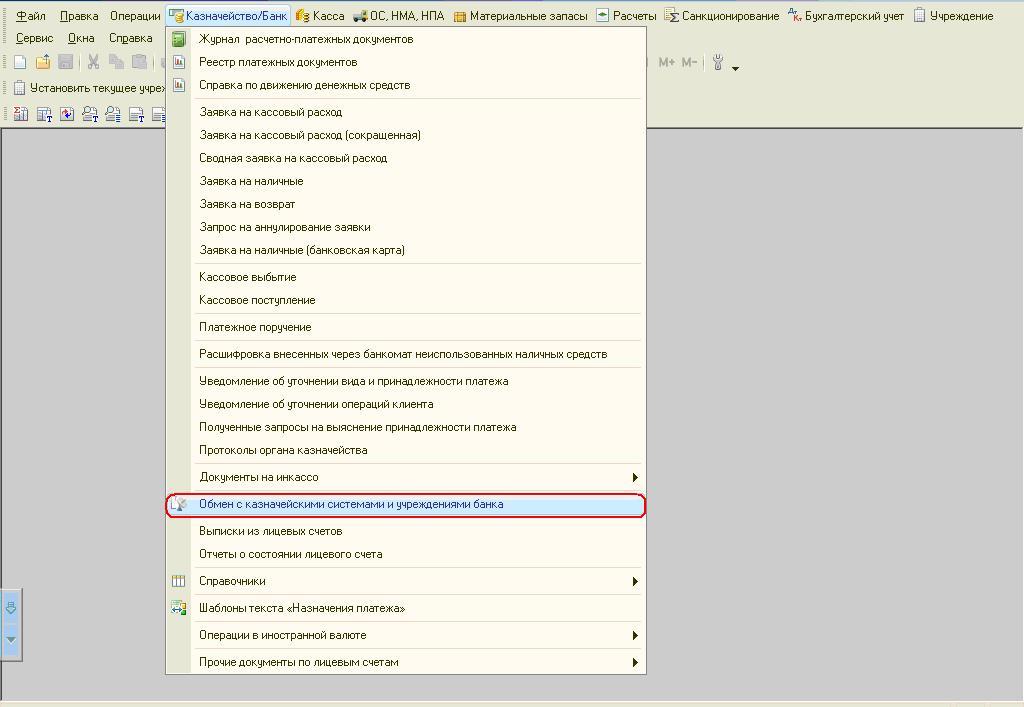Click the wrench settings icon in toolbar
The width and height of the screenshot is (1024, 707).
(718, 63)
